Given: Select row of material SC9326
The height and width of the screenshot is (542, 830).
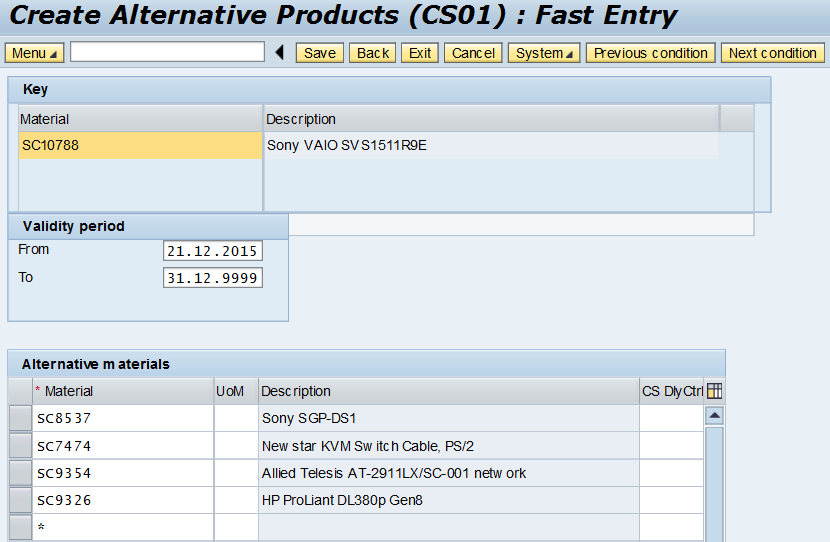Looking at the screenshot, I should tap(20, 500).
